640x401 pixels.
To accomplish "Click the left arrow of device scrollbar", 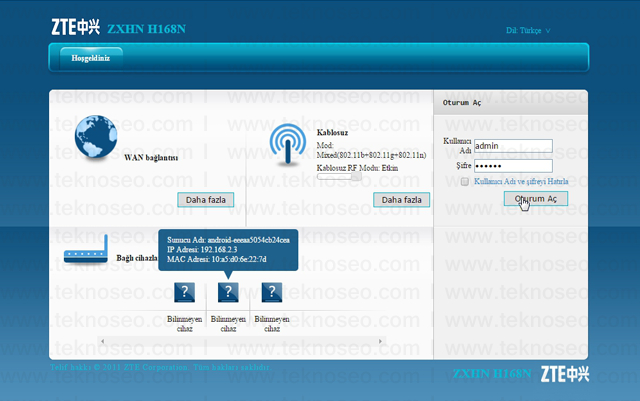I will 102,341.
